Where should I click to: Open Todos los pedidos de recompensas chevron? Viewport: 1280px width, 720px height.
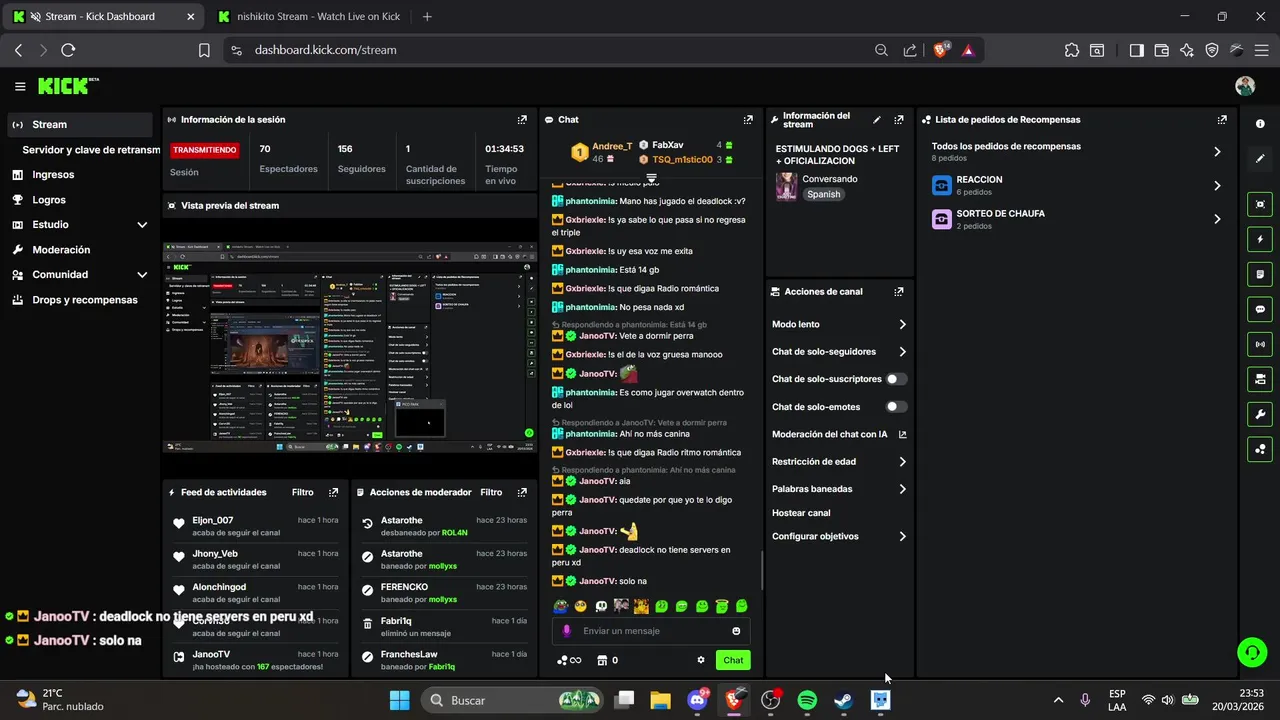click(1217, 152)
